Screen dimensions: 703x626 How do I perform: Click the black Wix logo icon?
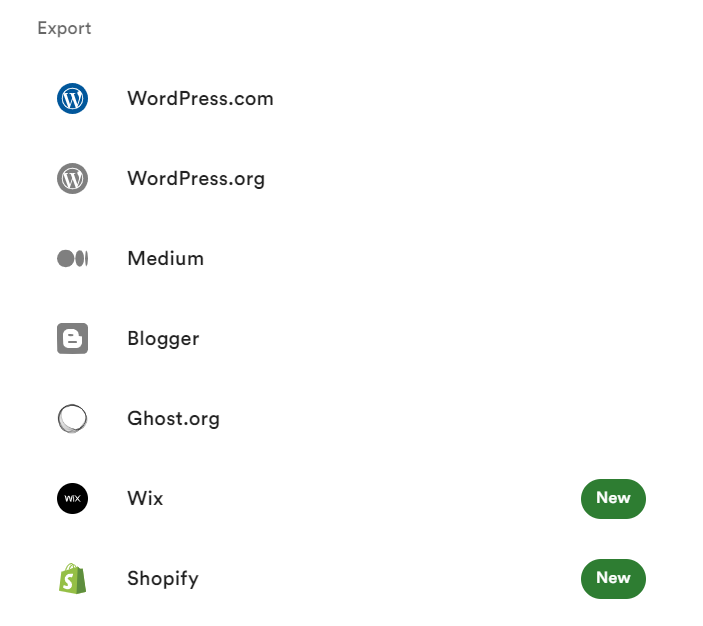pos(72,499)
